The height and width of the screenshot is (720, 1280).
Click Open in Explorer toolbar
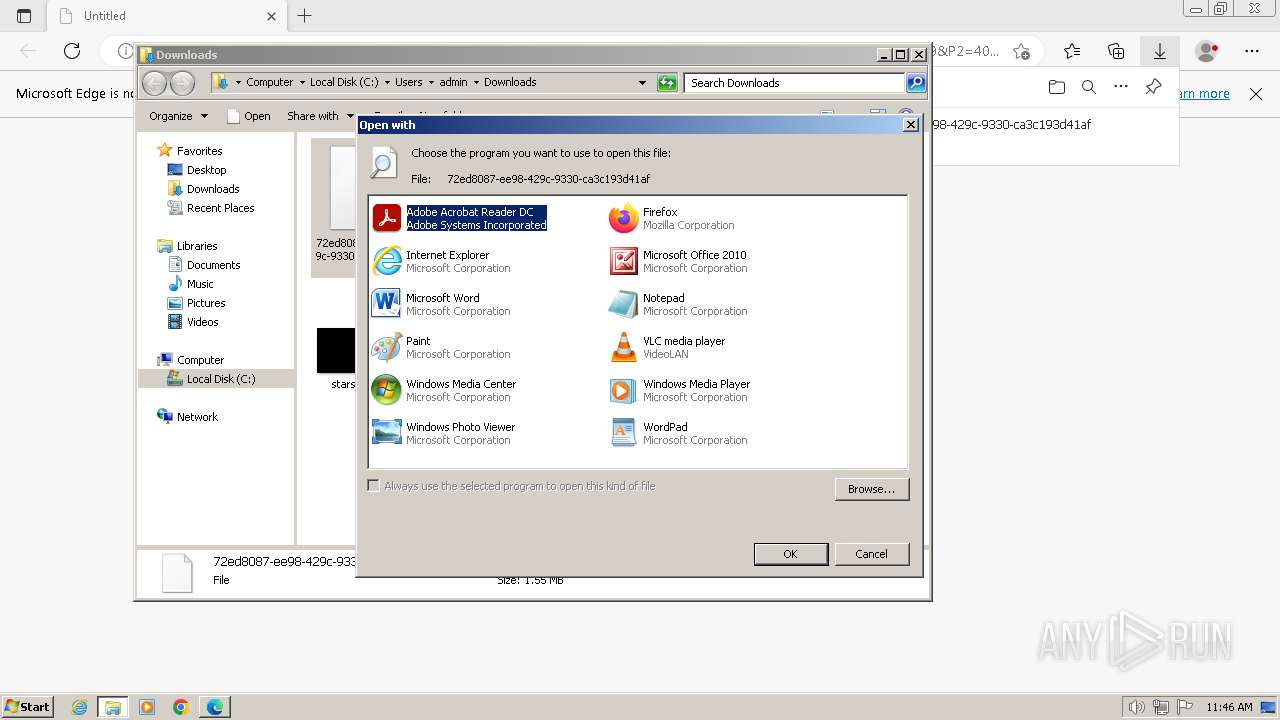point(249,116)
